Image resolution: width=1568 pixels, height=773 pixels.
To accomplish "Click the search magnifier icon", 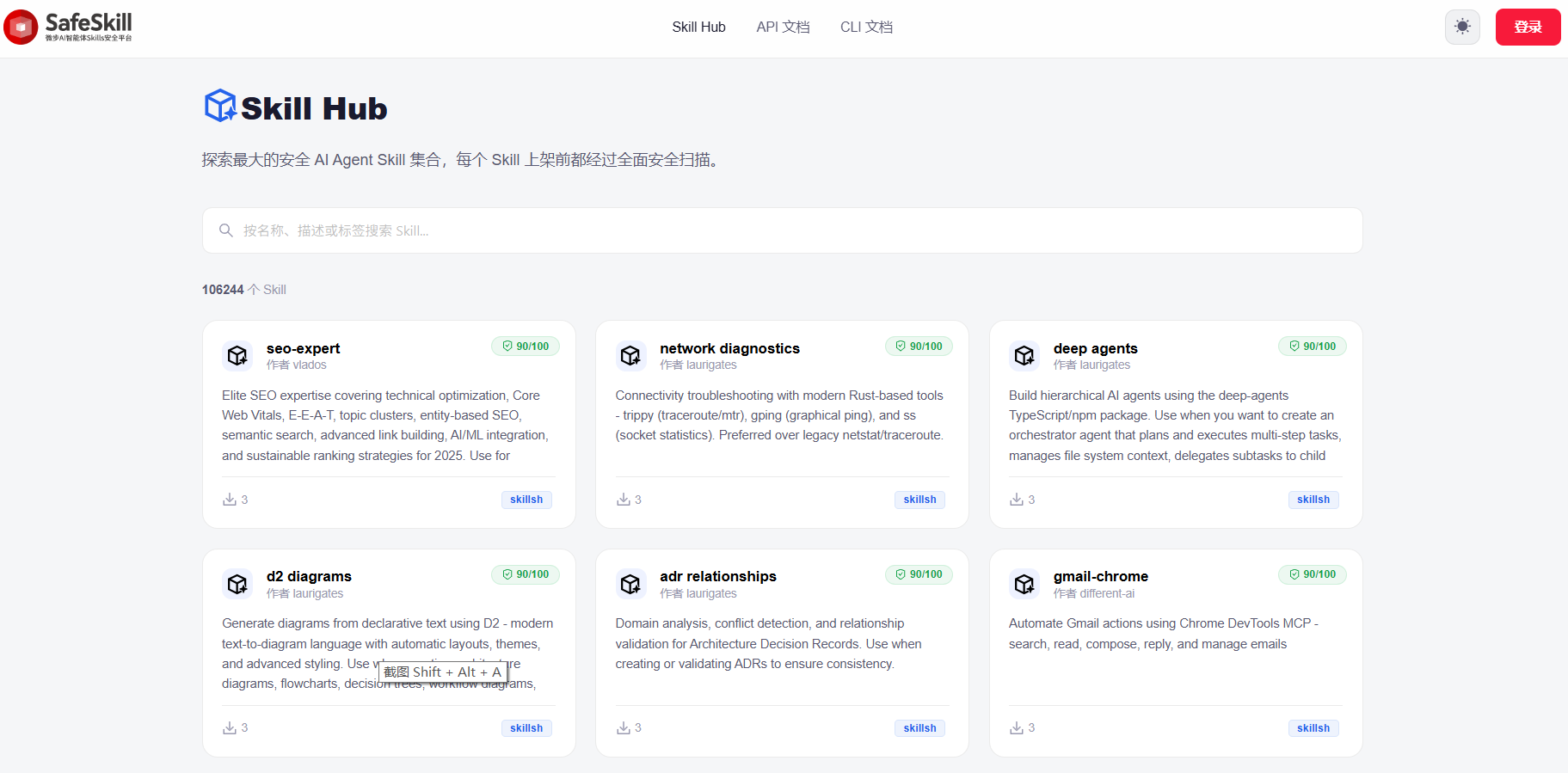I will (226, 230).
